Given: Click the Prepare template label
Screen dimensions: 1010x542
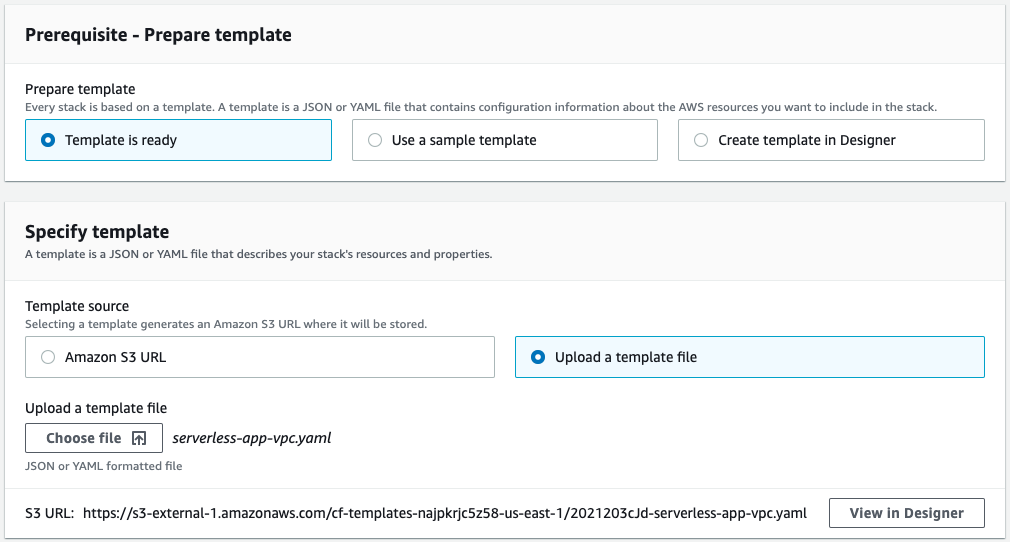Looking at the screenshot, I should click(x=81, y=89).
